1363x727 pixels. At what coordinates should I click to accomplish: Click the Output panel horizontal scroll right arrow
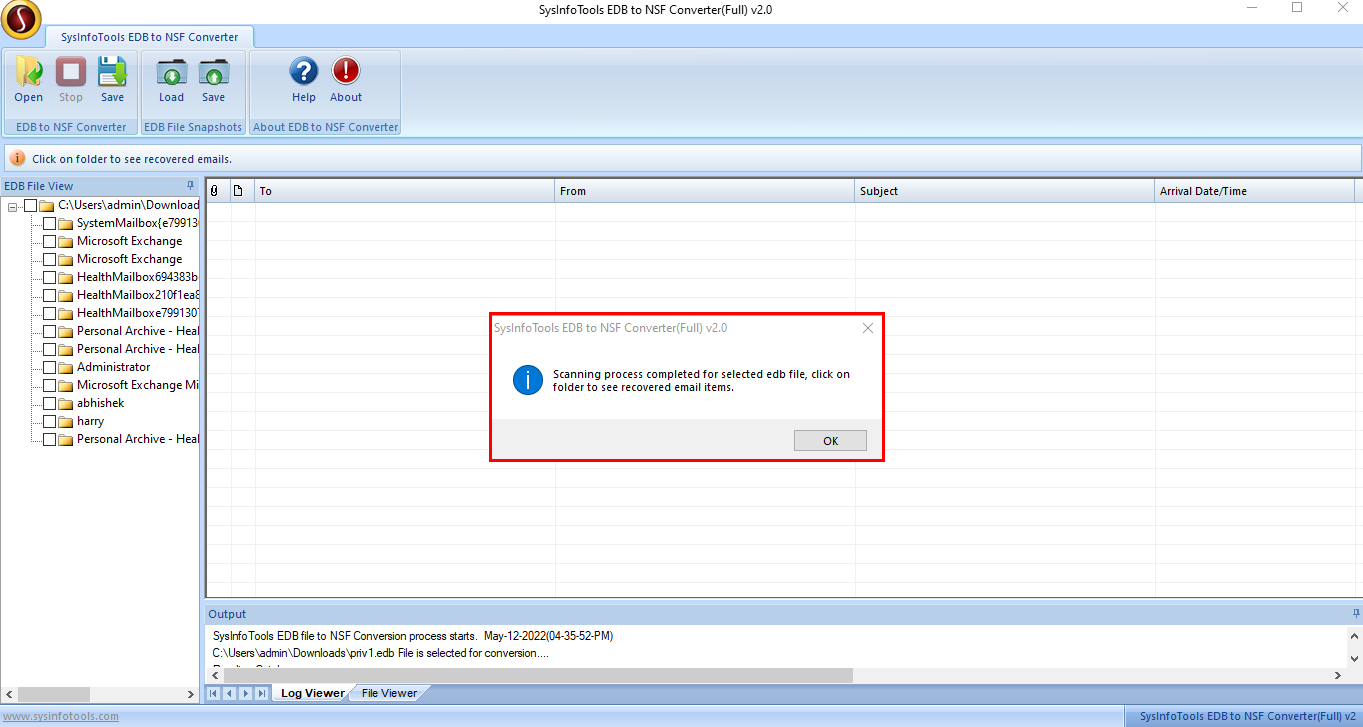pyautogui.click(x=1339, y=675)
